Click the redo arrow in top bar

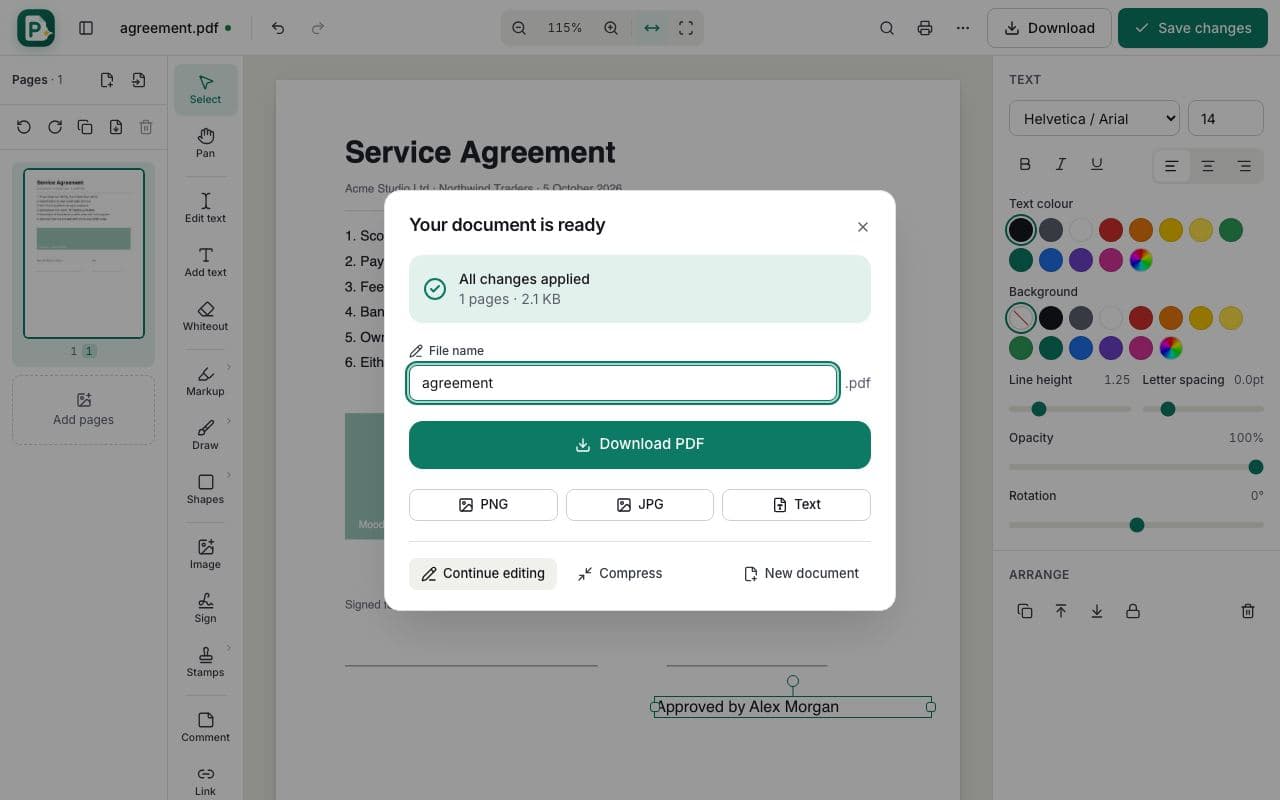pos(318,28)
